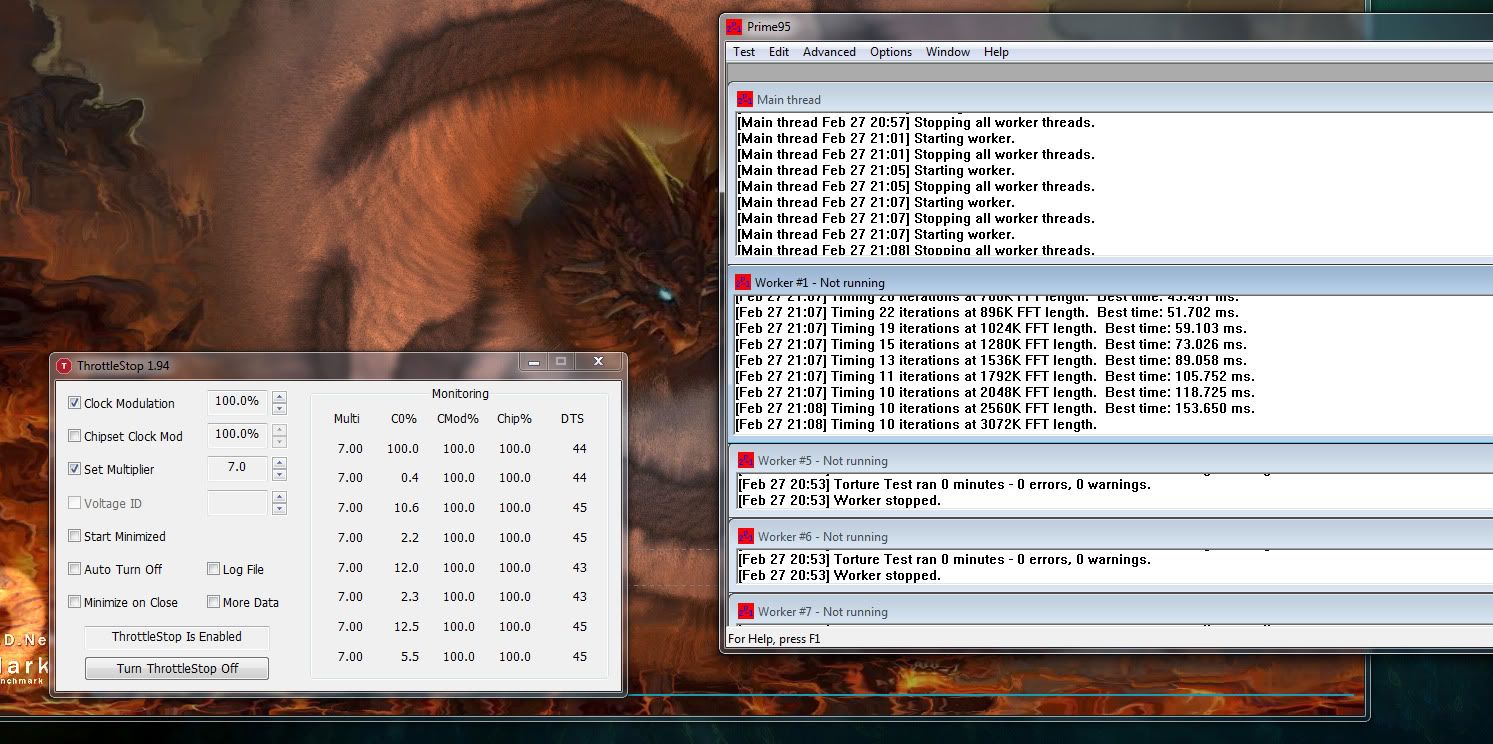Check the Log File option
1493x744 pixels.
click(x=213, y=569)
